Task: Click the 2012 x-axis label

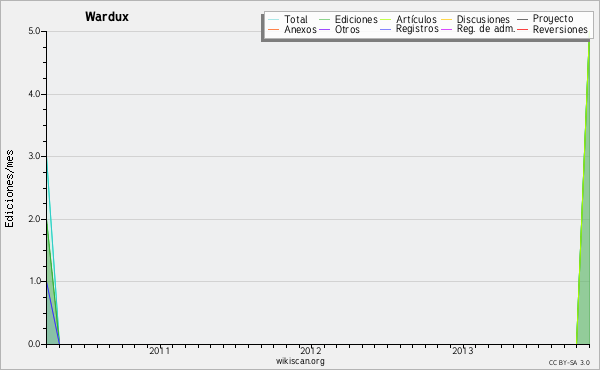Action: 311,350
